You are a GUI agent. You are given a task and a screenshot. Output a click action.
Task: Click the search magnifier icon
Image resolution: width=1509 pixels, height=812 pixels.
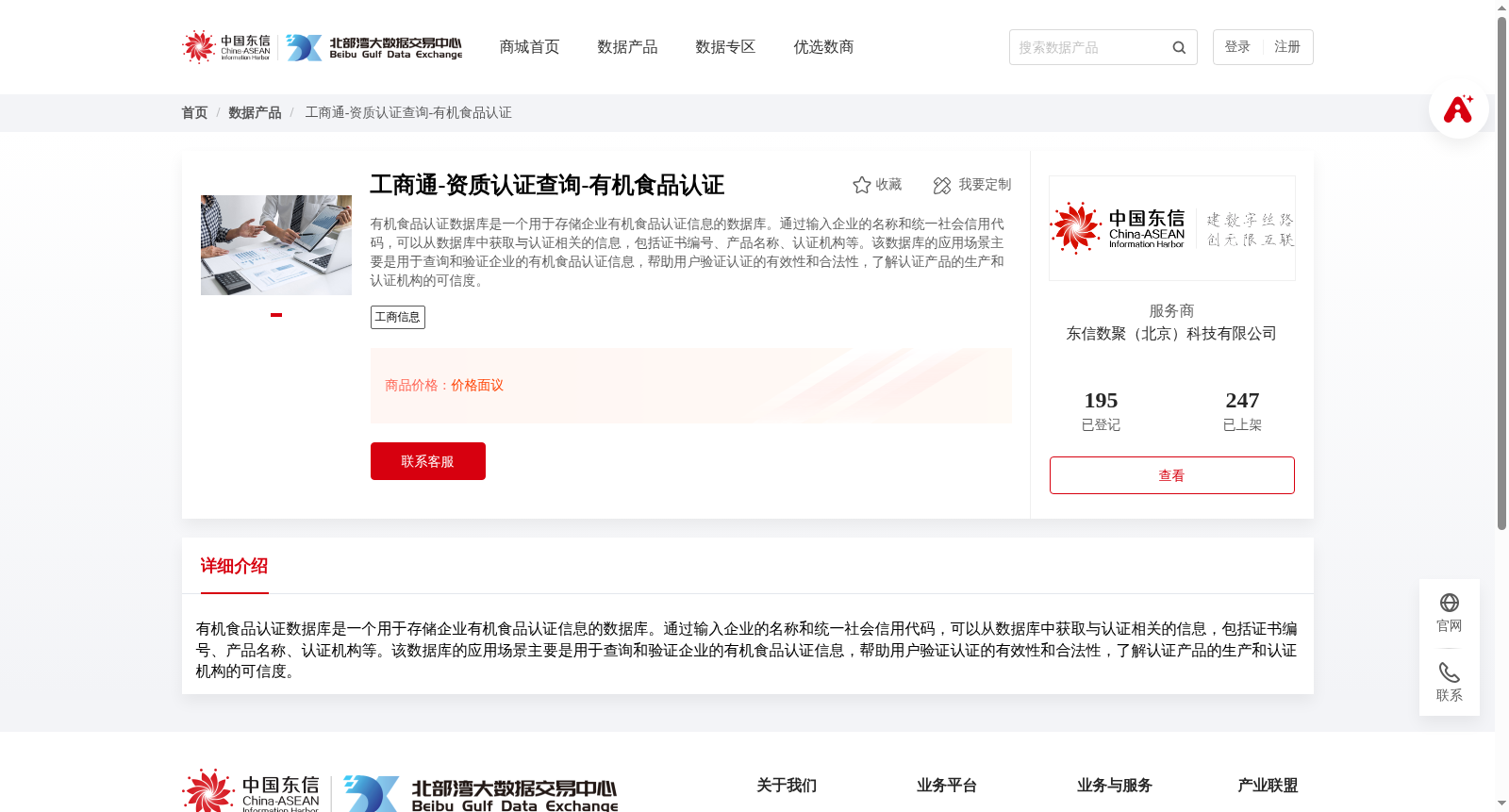coord(1179,47)
